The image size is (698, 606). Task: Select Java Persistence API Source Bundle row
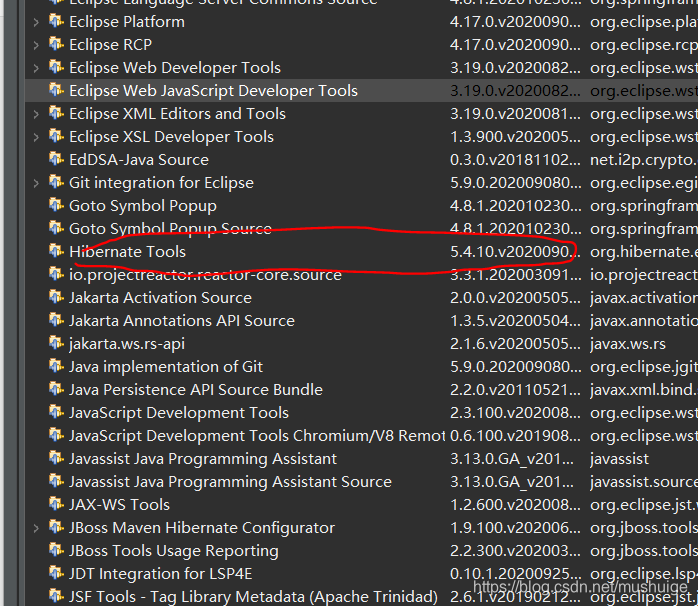(361, 390)
